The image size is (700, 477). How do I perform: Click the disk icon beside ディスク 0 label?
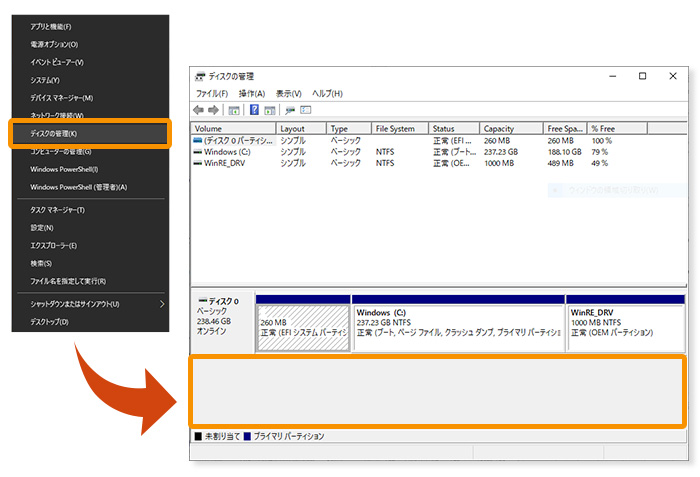(x=203, y=300)
